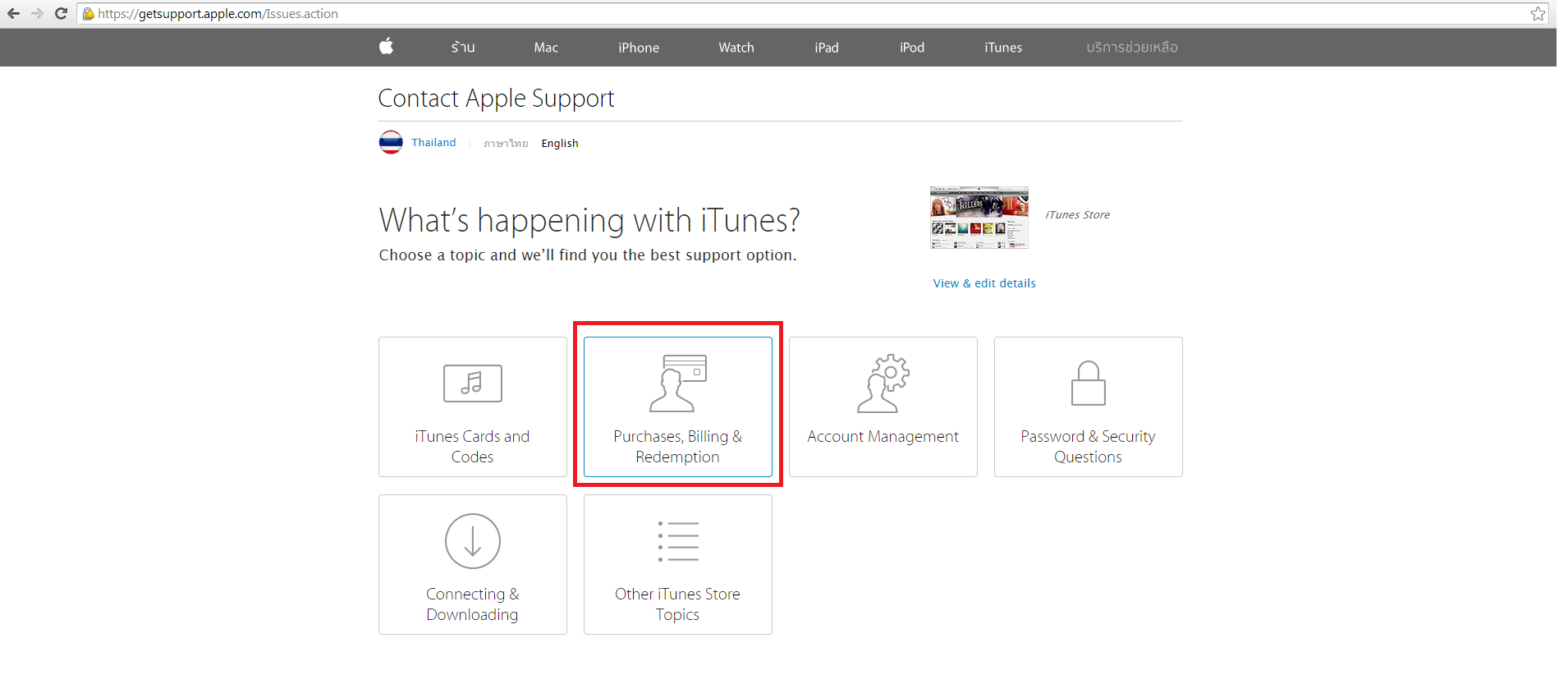Viewport: 1568px width, 698px height.
Task: Click the person with gear icon
Action: [883, 383]
